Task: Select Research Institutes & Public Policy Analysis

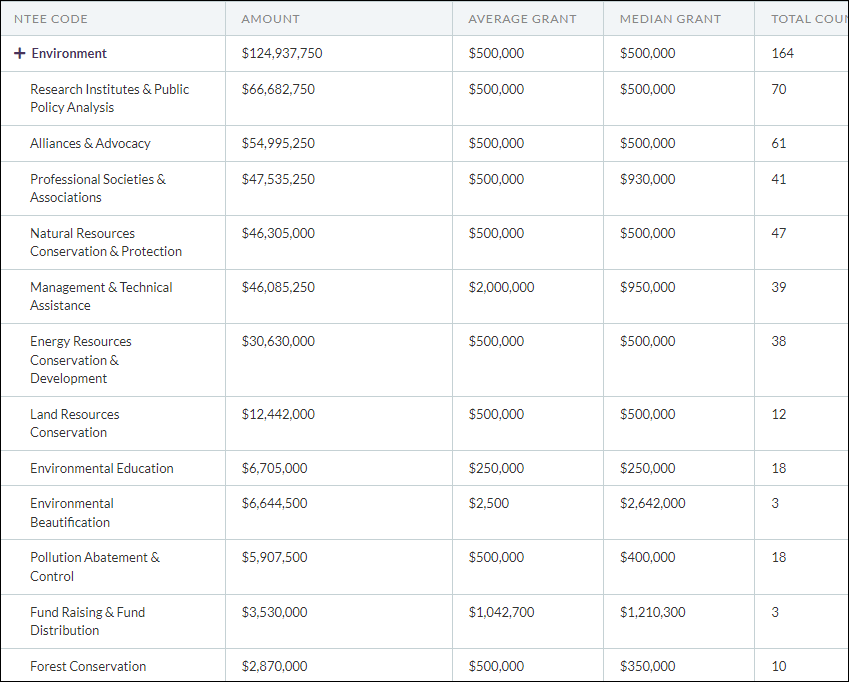Action: coord(110,98)
